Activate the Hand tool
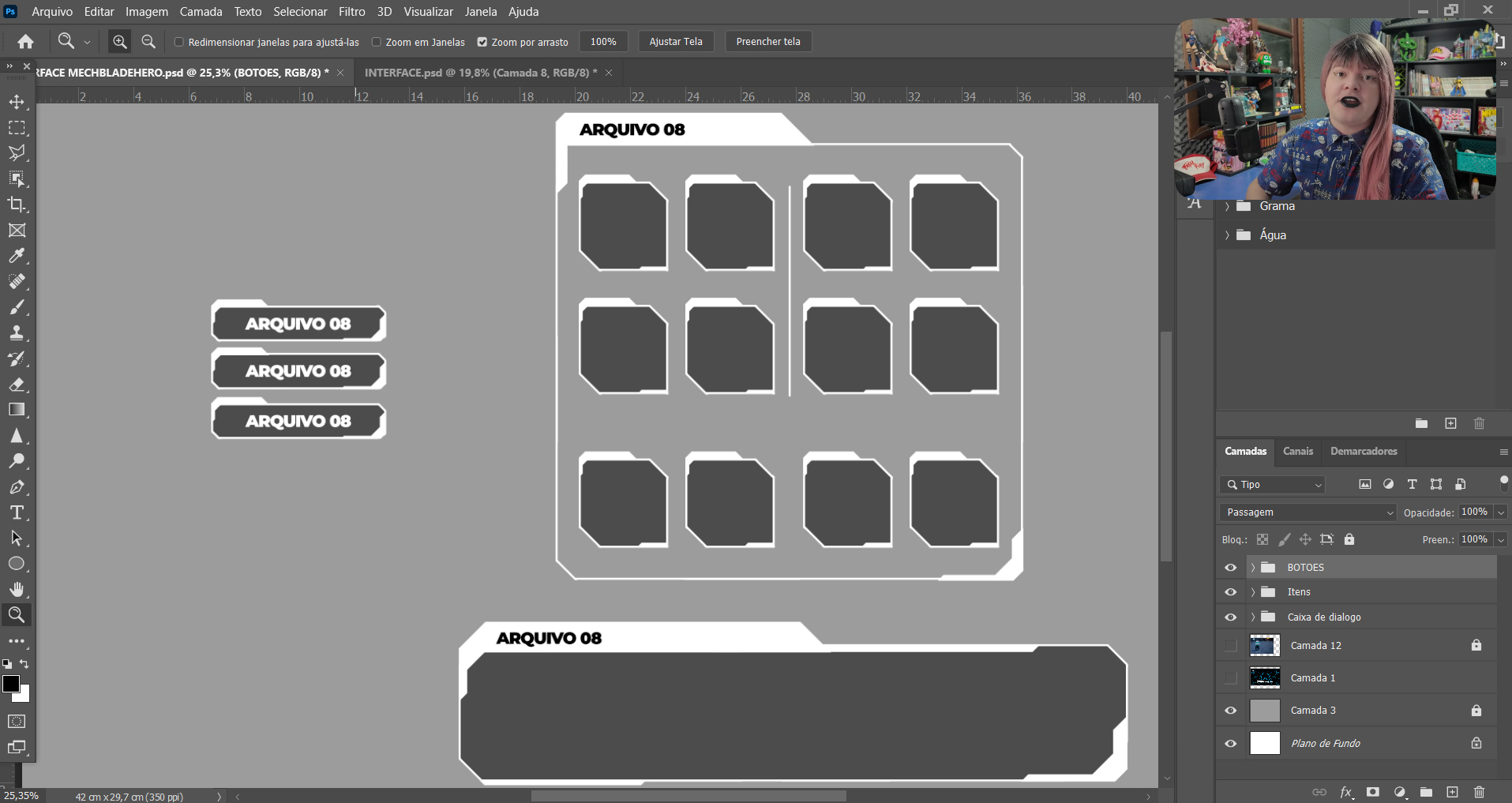This screenshot has height=803, width=1512. click(x=17, y=589)
